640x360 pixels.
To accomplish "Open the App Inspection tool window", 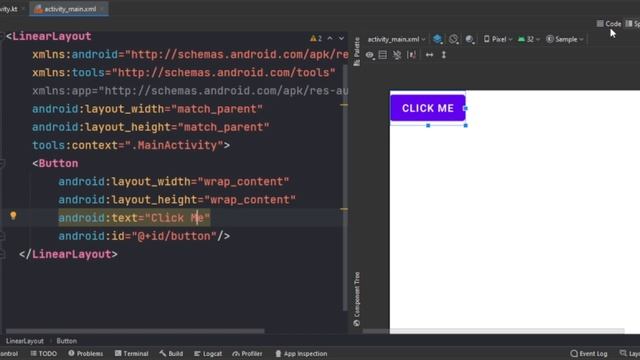I will click(301, 353).
